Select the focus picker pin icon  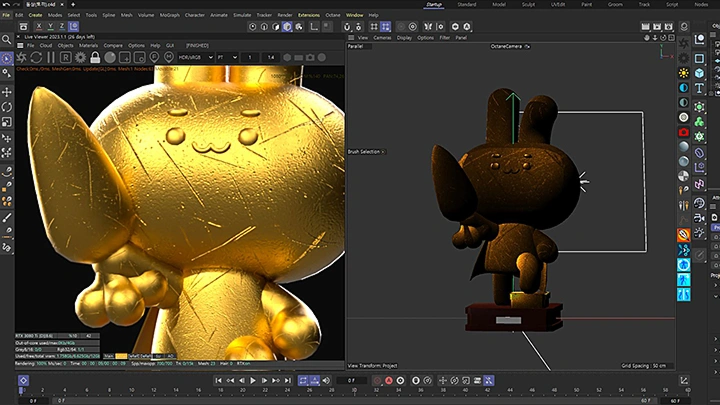pyautogui.click(x=154, y=57)
